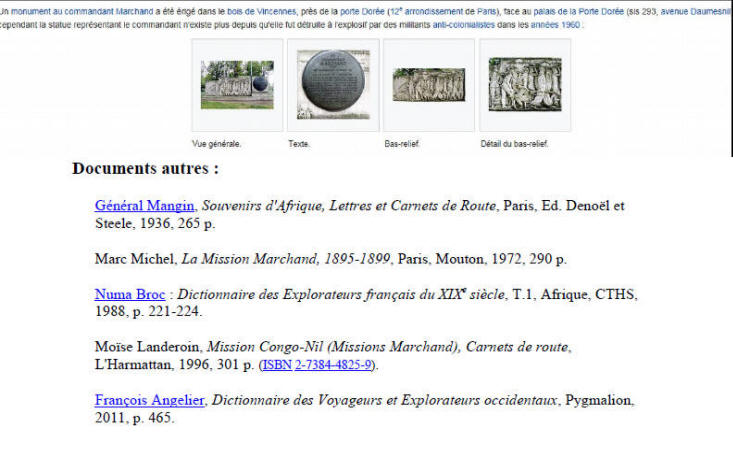Open the ISBN number 2-7384-4825-9 link
Screen dimensions: 733x451
pos(334,364)
